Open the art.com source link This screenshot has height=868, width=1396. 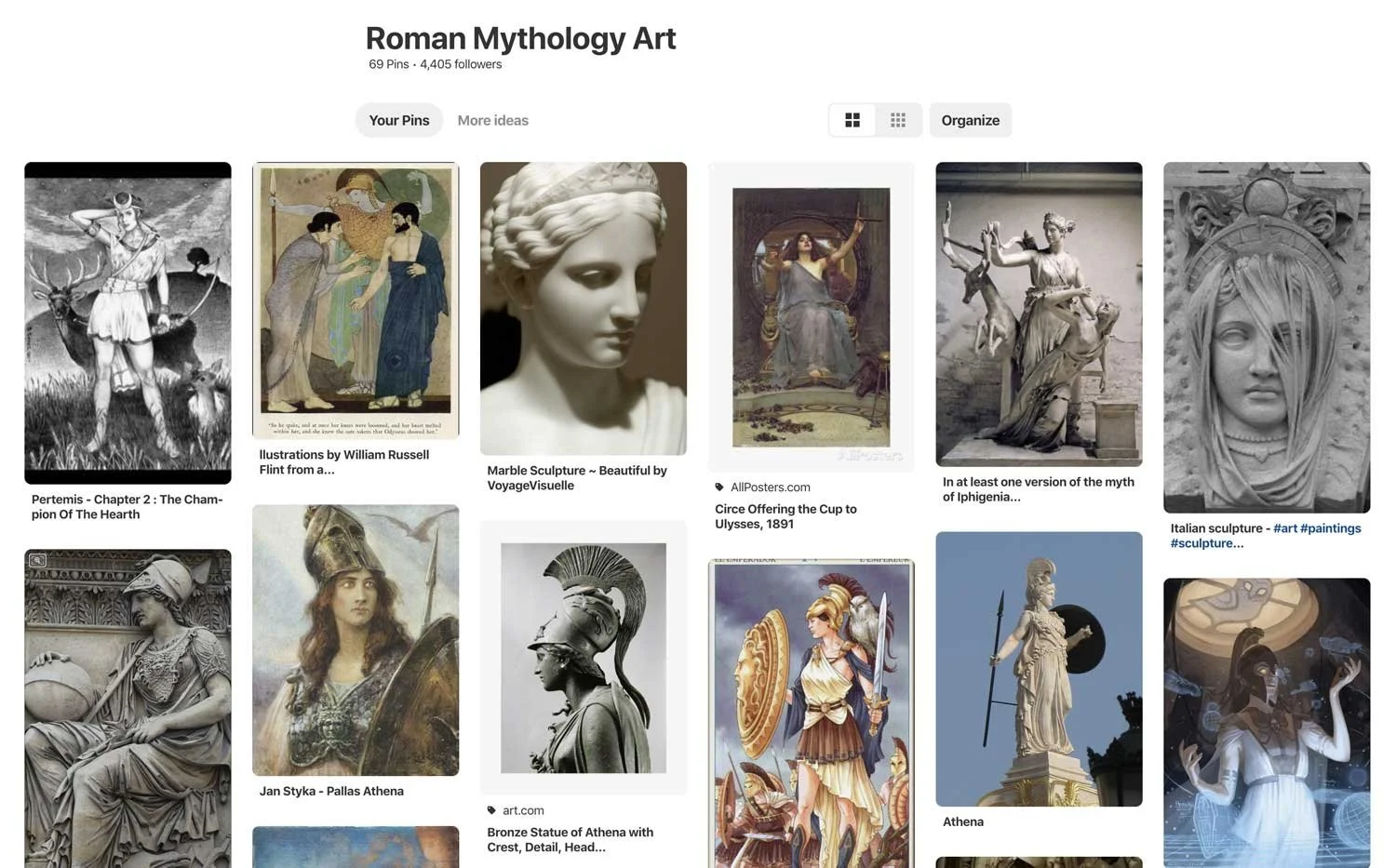click(523, 810)
